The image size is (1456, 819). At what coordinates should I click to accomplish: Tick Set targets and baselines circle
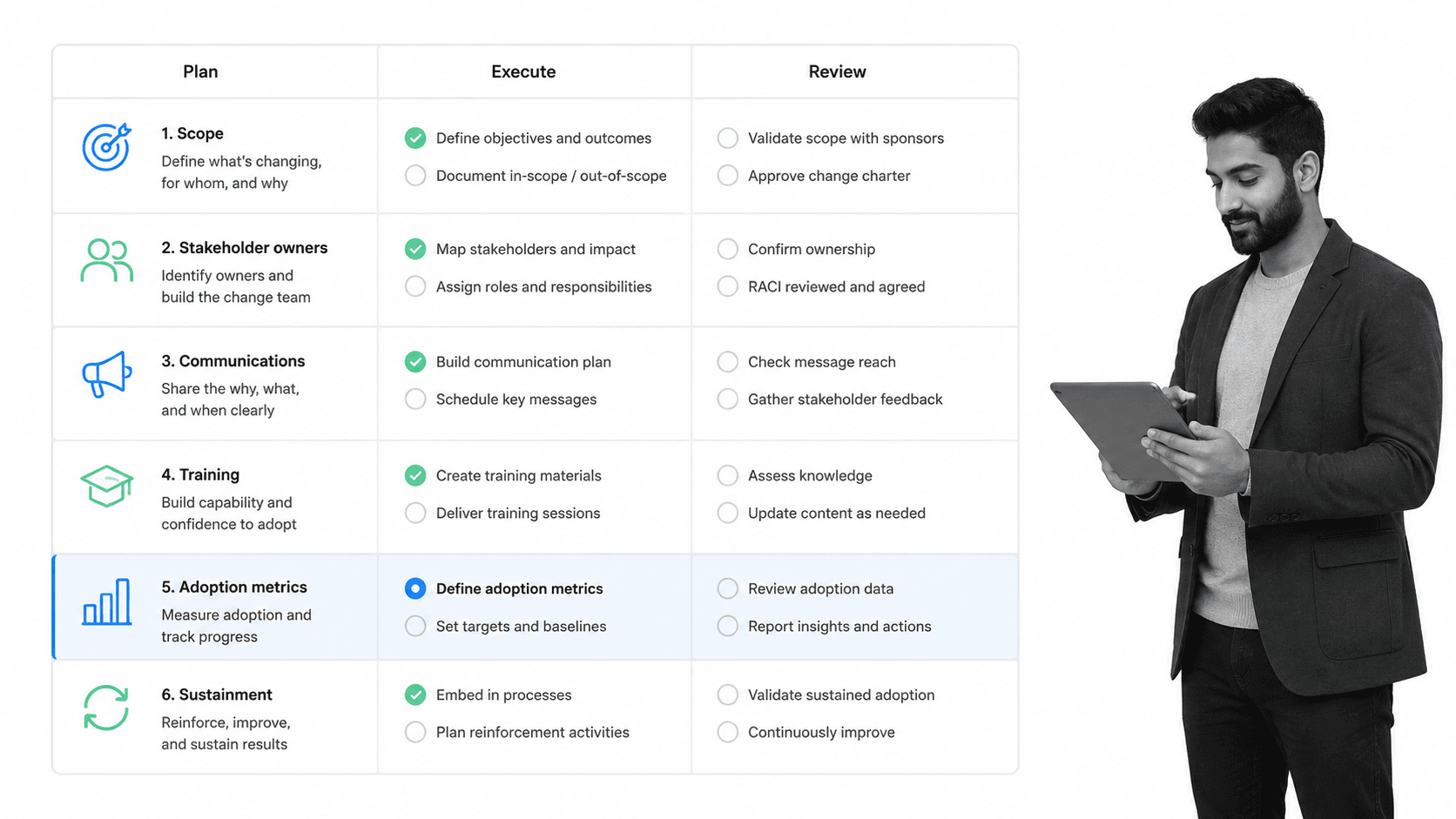coord(415,626)
